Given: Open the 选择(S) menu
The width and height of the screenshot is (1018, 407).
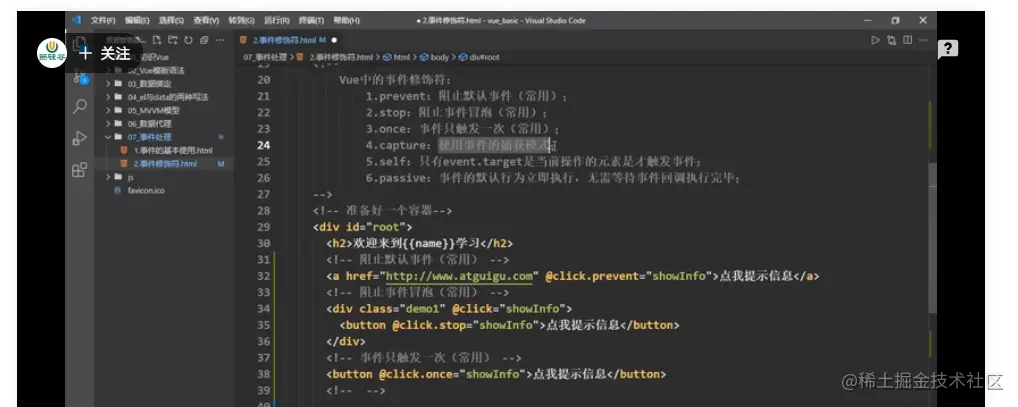Looking at the screenshot, I should [x=171, y=20].
